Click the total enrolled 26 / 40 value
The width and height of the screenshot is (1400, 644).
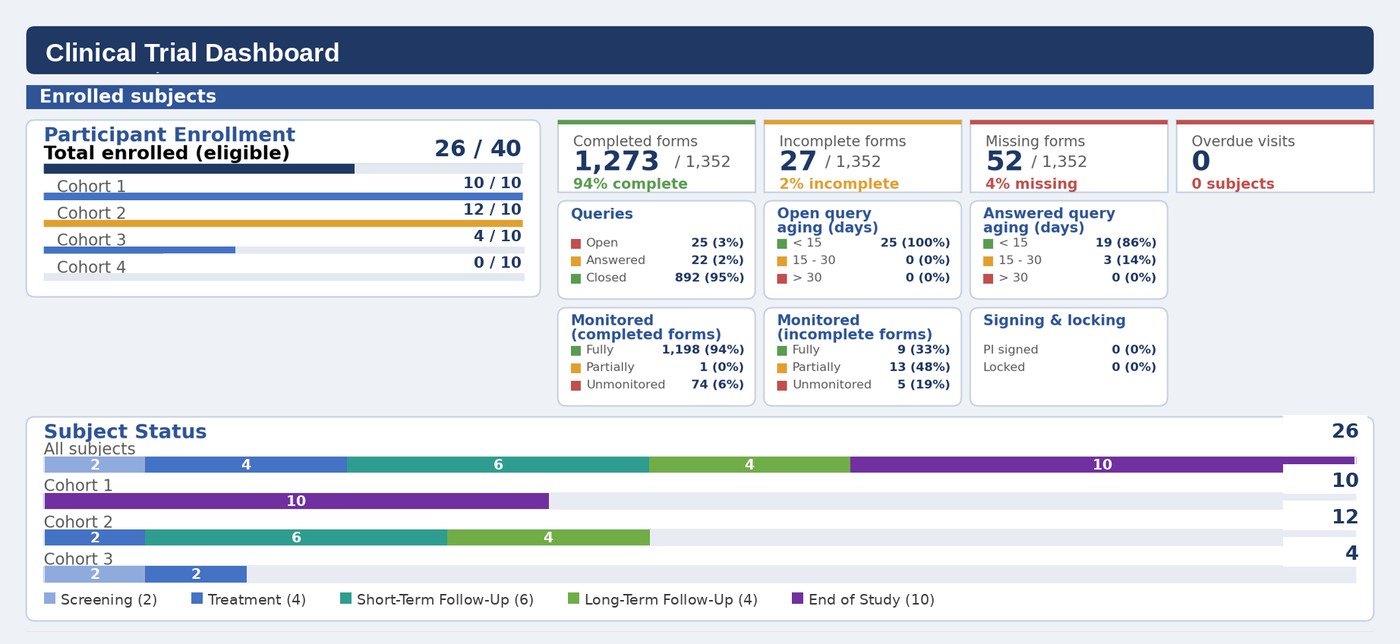[478, 149]
